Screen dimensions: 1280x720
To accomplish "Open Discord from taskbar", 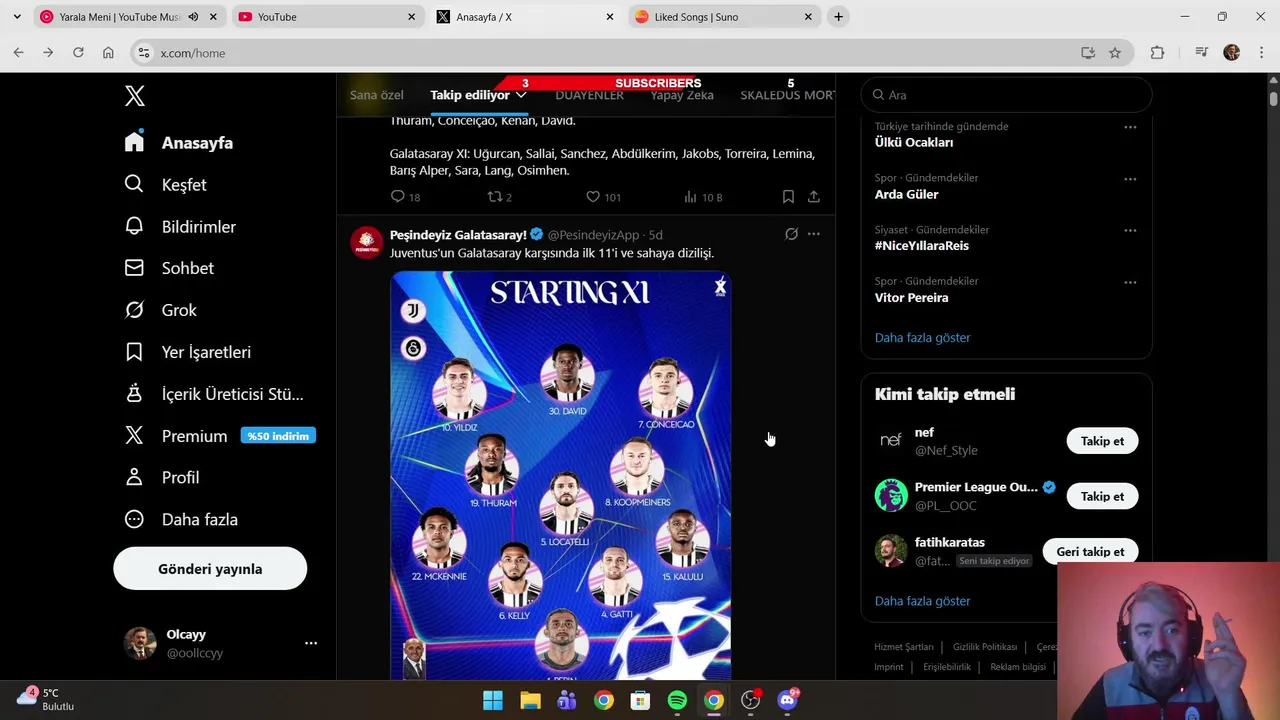I will [787, 700].
